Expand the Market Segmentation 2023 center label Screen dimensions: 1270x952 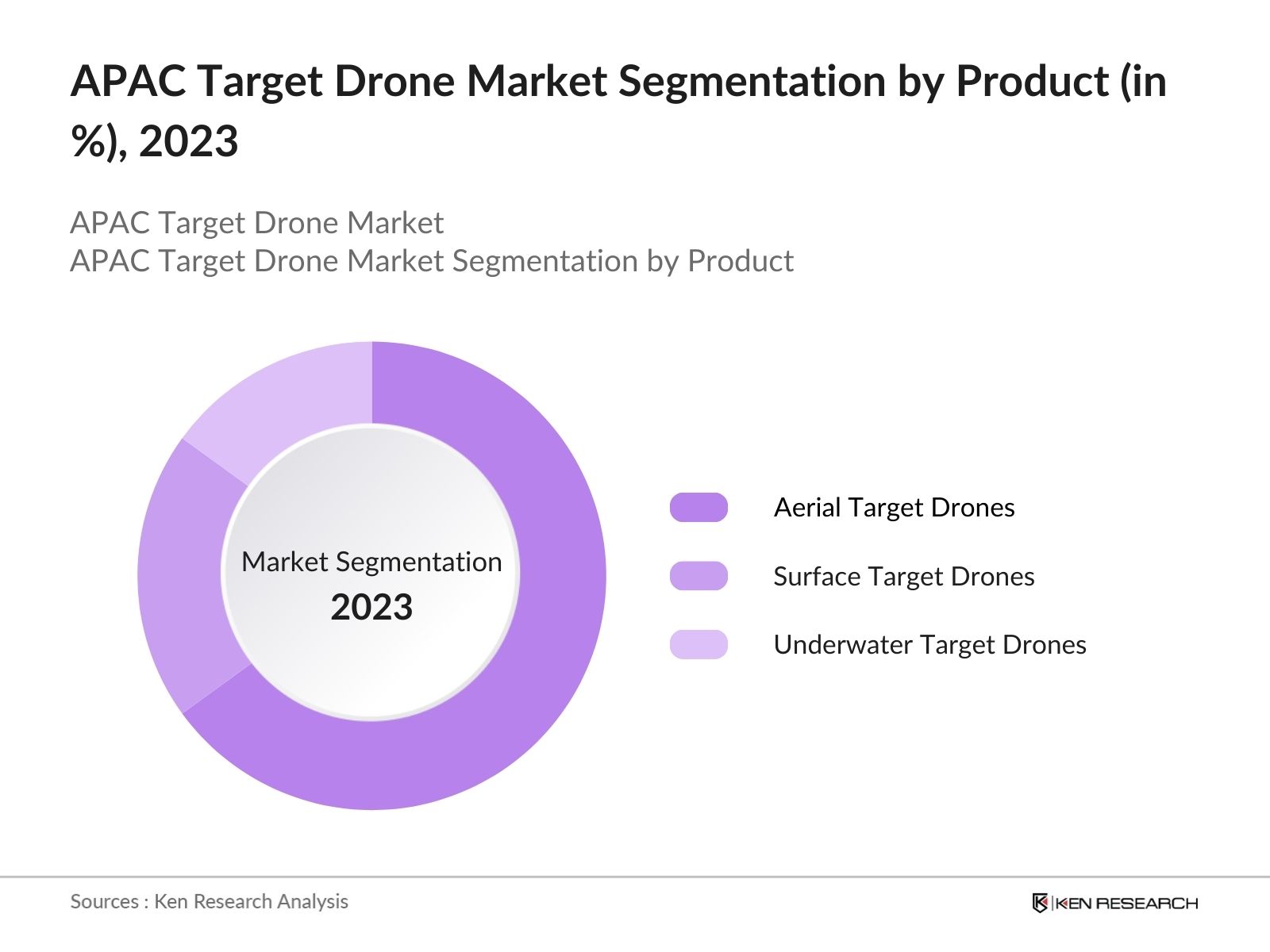[371, 583]
